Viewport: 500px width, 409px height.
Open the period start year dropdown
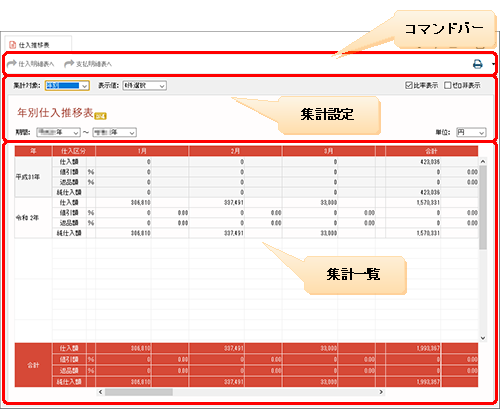[58, 132]
